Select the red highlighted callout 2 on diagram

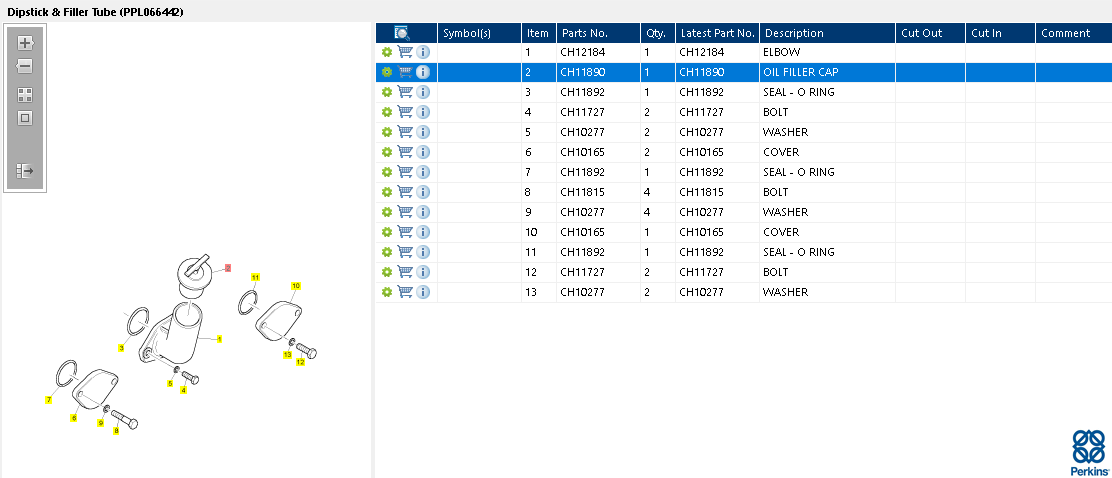tap(228, 268)
